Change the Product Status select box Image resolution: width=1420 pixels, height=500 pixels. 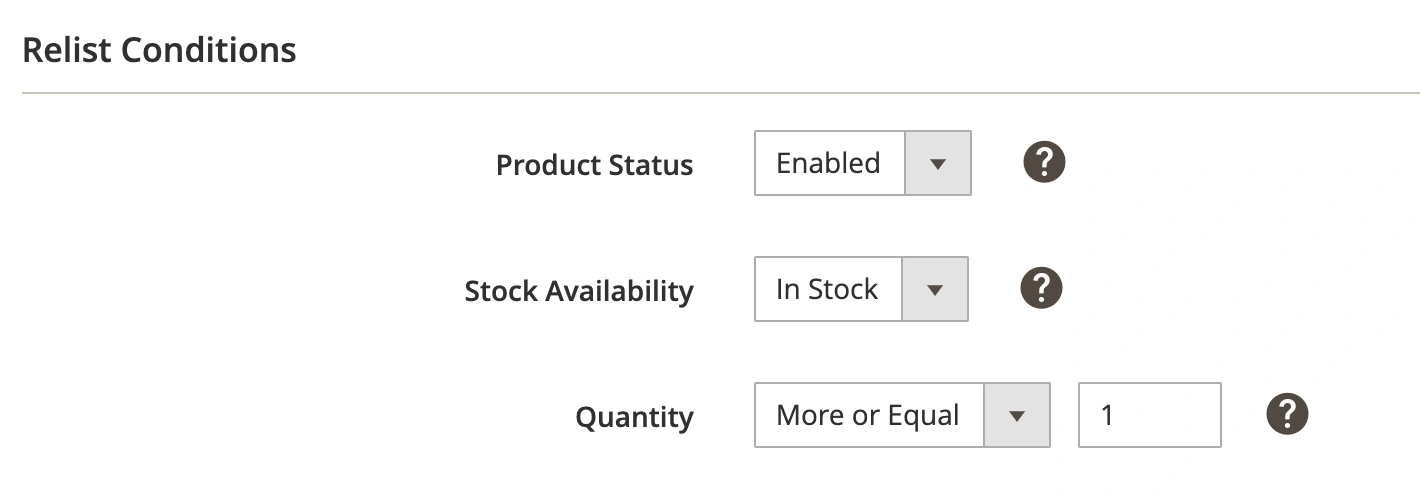click(862, 163)
